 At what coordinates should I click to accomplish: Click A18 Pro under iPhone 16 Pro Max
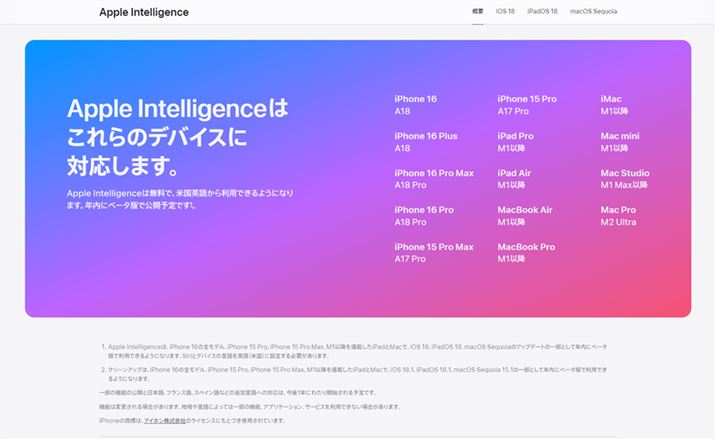410,185
